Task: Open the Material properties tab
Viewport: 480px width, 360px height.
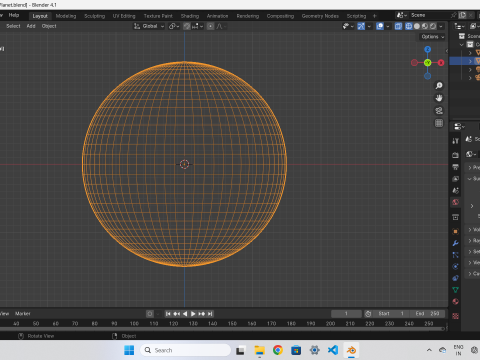Action: pyautogui.click(x=455, y=302)
